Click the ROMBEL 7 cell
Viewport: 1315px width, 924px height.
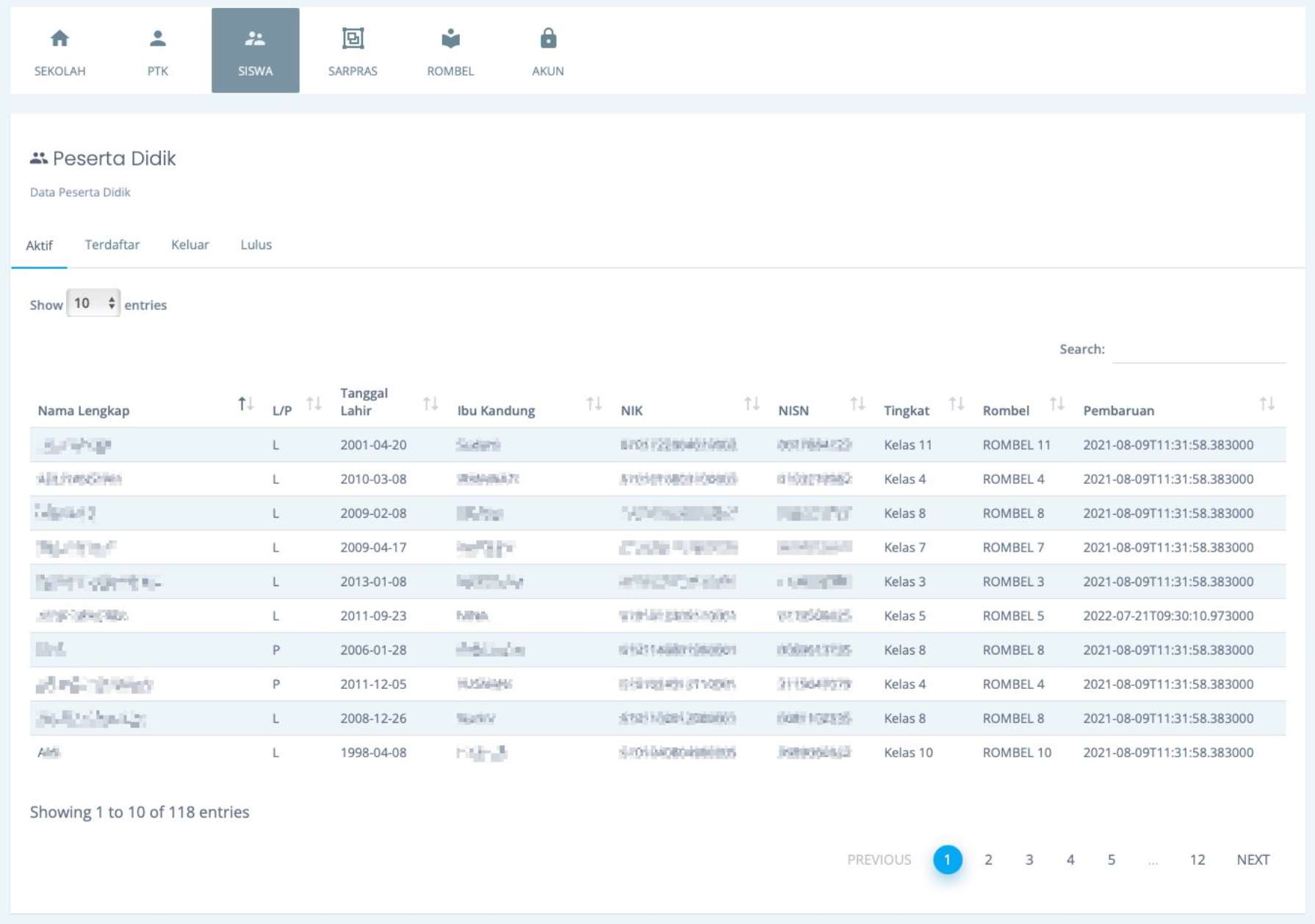1013,547
